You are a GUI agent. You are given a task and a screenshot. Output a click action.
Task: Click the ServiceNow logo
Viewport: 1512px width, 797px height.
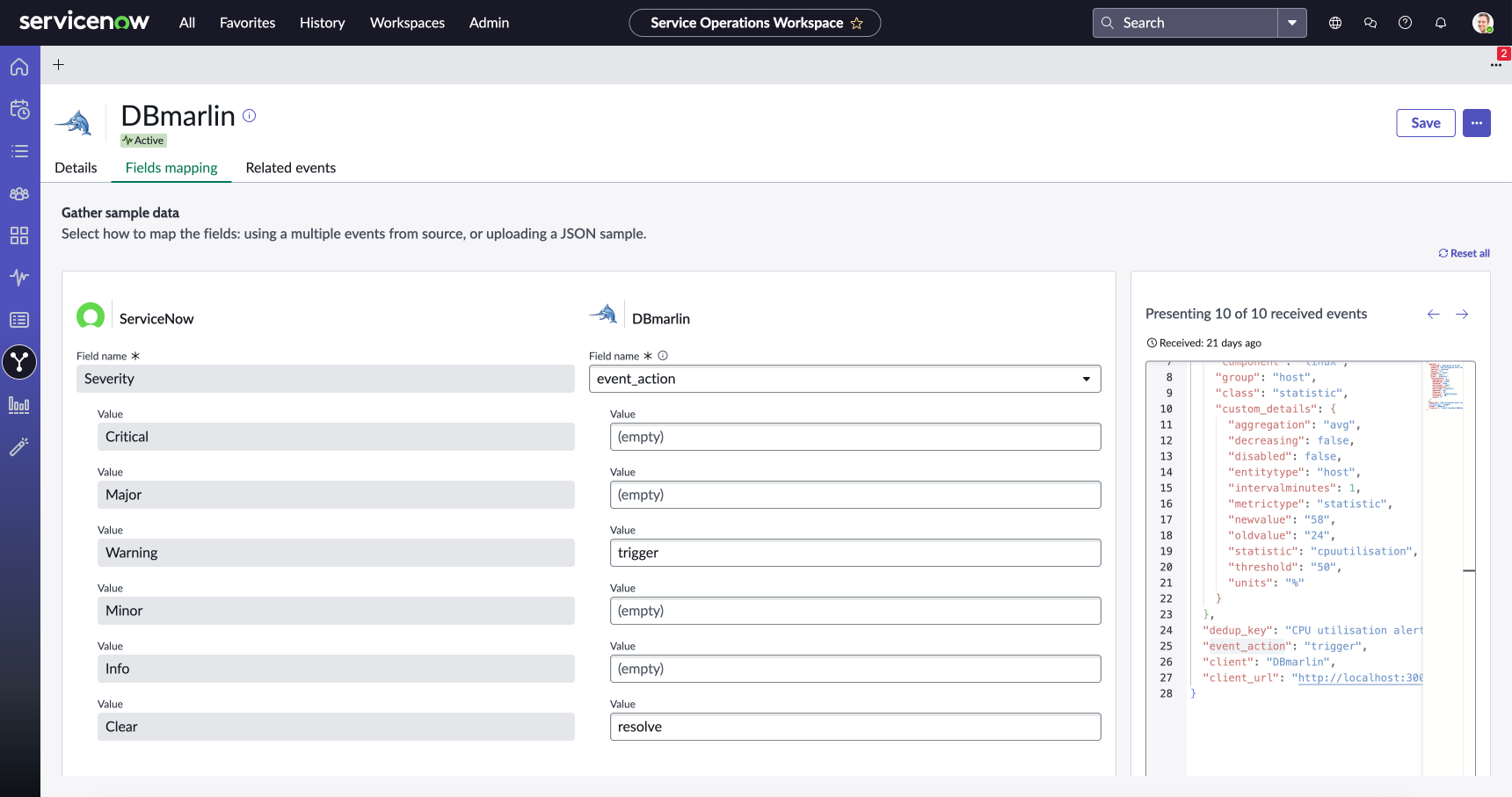(x=84, y=22)
